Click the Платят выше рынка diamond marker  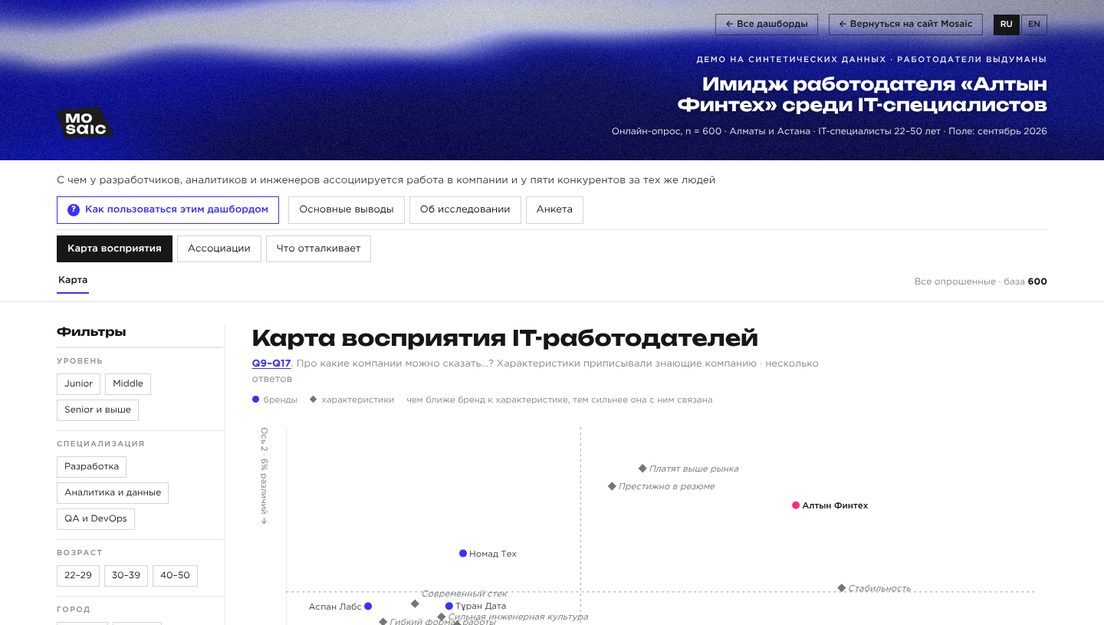coord(642,468)
